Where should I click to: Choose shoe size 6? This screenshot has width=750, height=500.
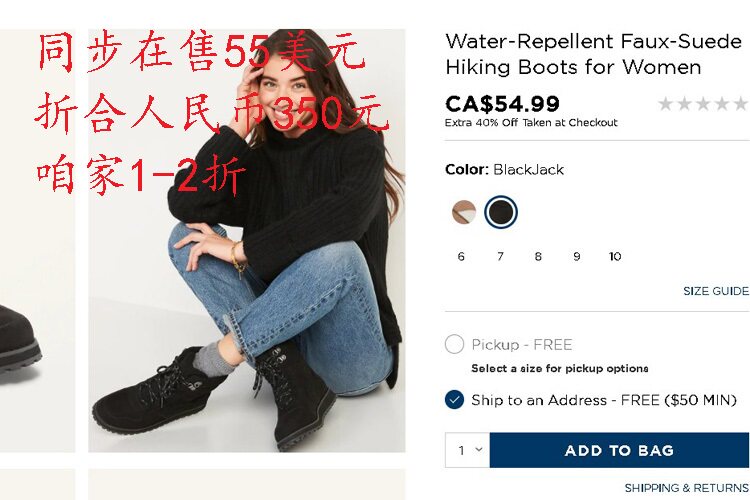[461, 256]
